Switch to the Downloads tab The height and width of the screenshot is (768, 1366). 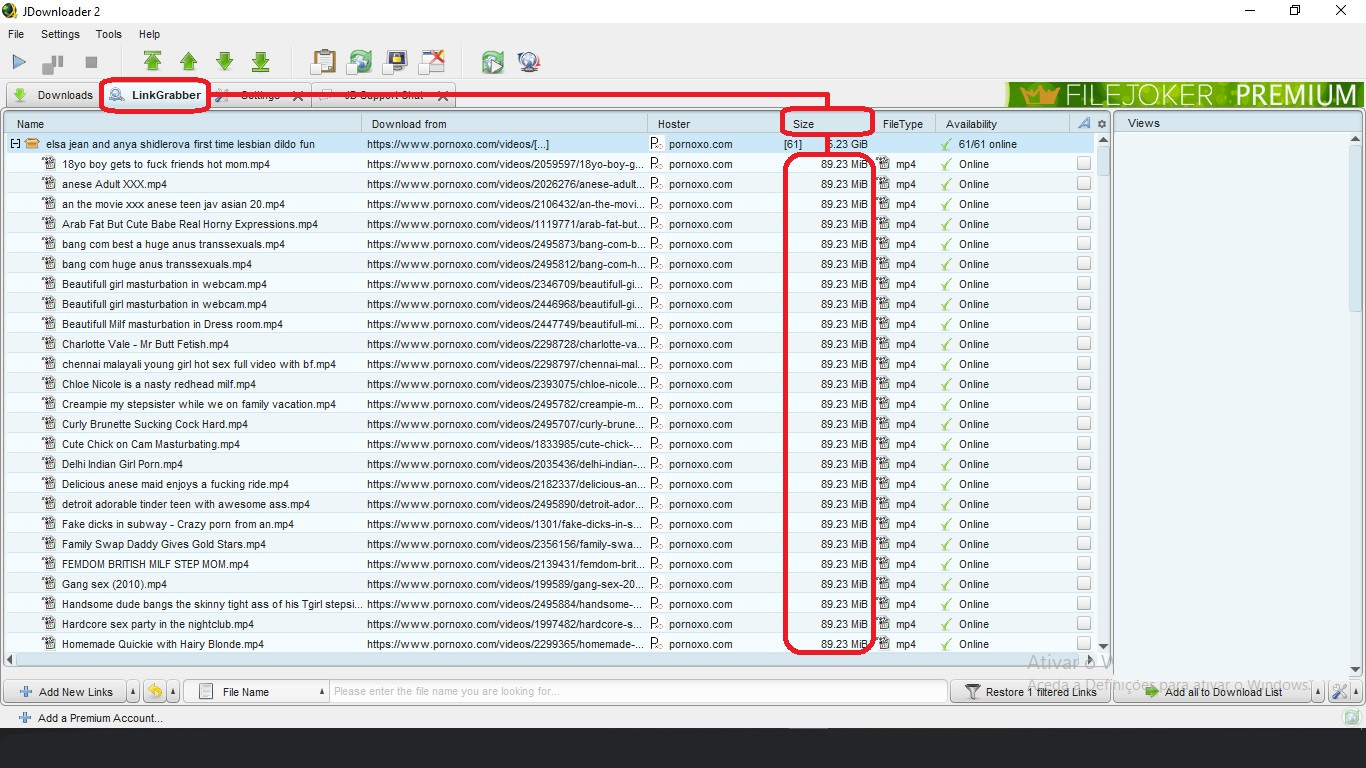[x=53, y=95]
